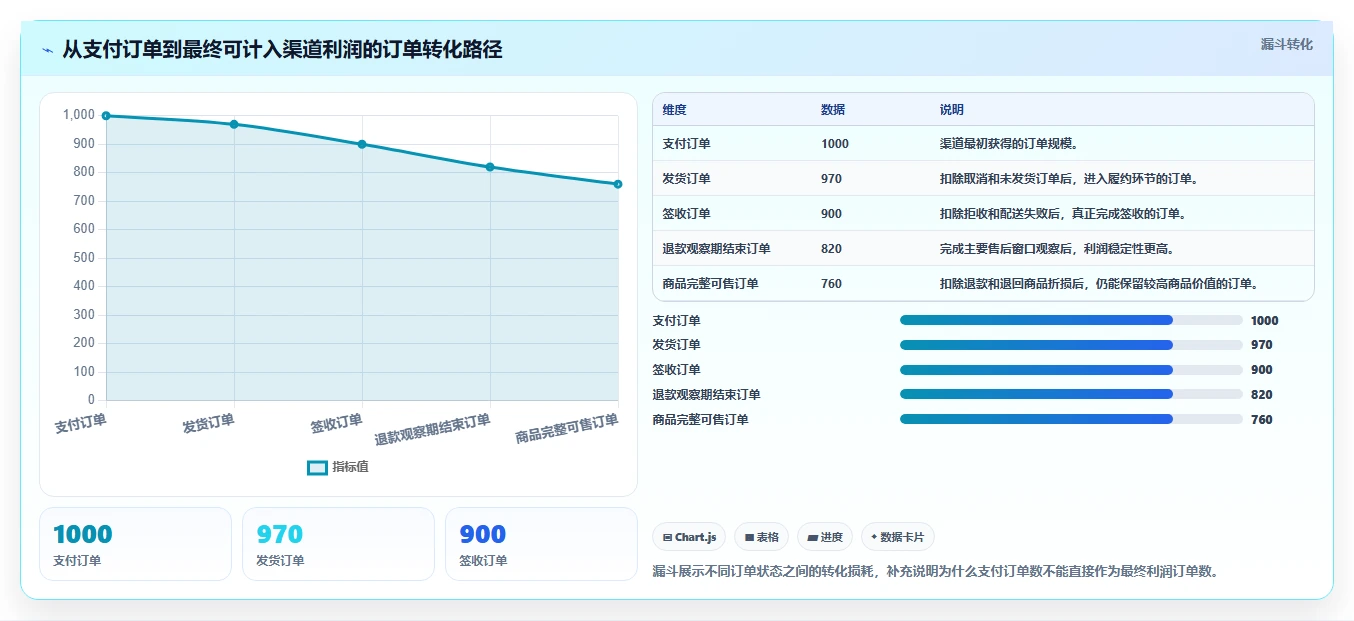Click the 维度 column header
The image size is (1354, 621).
tap(674, 110)
